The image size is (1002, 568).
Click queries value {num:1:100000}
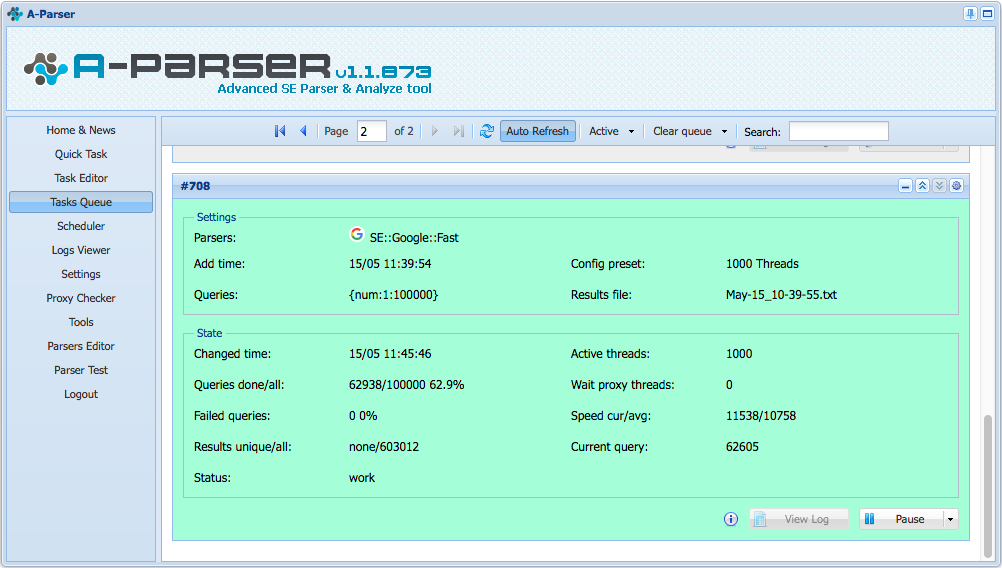[x=393, y=295]
